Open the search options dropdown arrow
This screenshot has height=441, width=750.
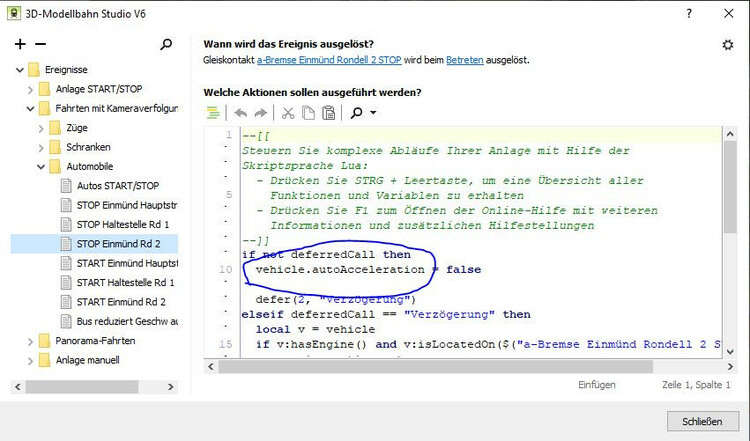point(374,113)
